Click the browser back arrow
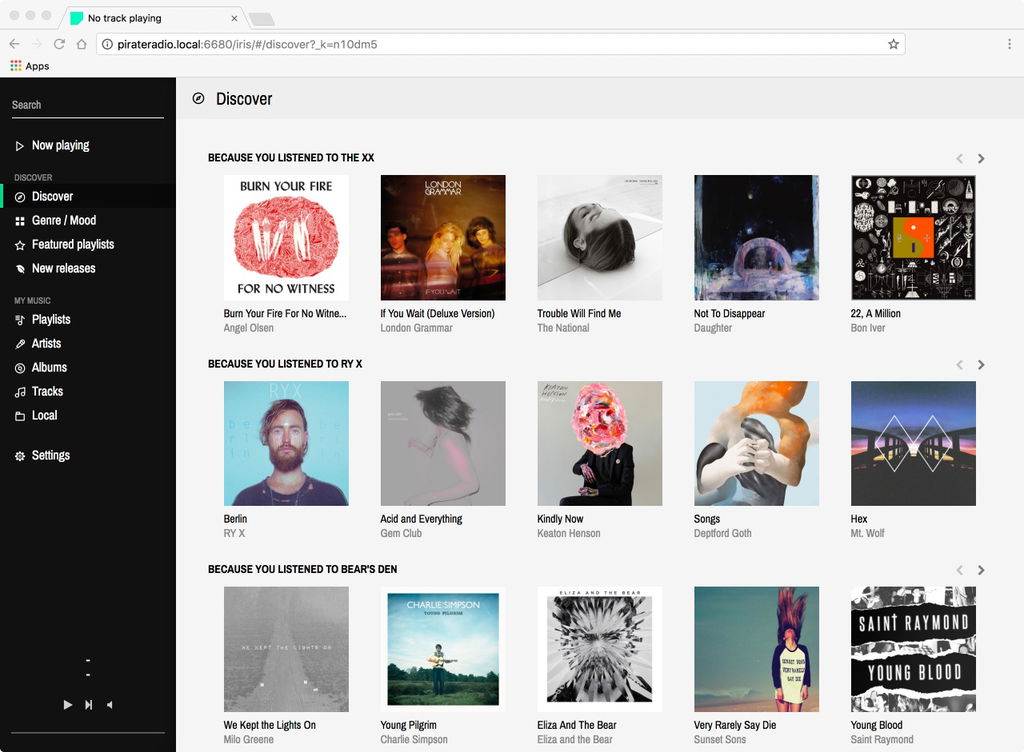 click(x=14, y=44)
